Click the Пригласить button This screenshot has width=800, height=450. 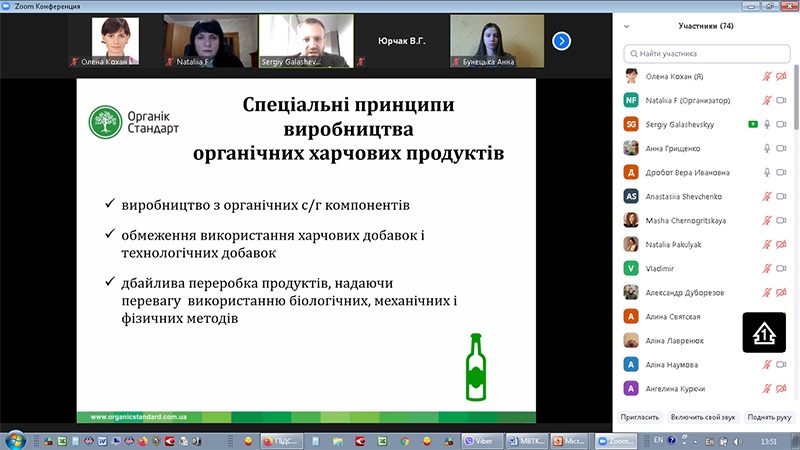click(640, 417)
